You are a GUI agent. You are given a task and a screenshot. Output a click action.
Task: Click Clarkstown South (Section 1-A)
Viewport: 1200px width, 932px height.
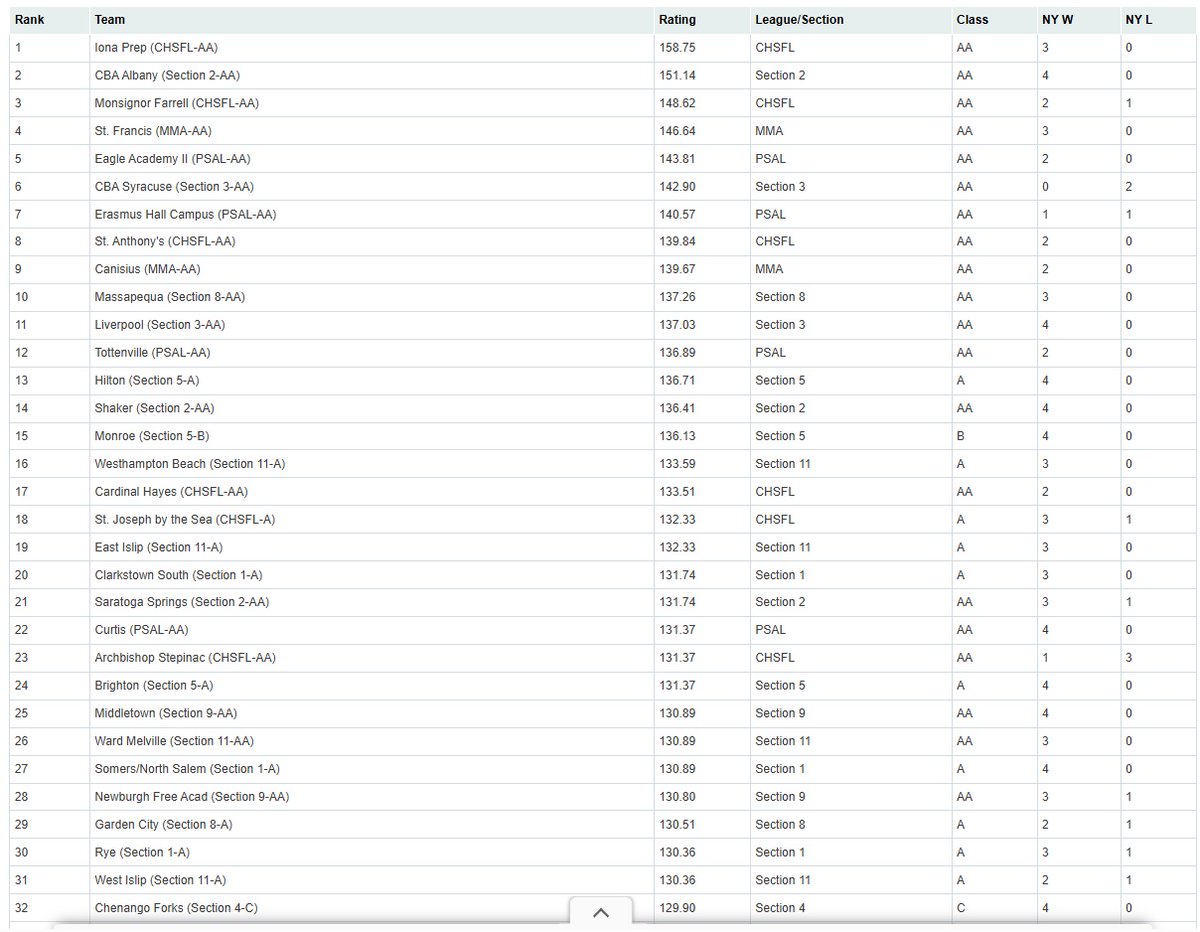click(x=180, y=575)
